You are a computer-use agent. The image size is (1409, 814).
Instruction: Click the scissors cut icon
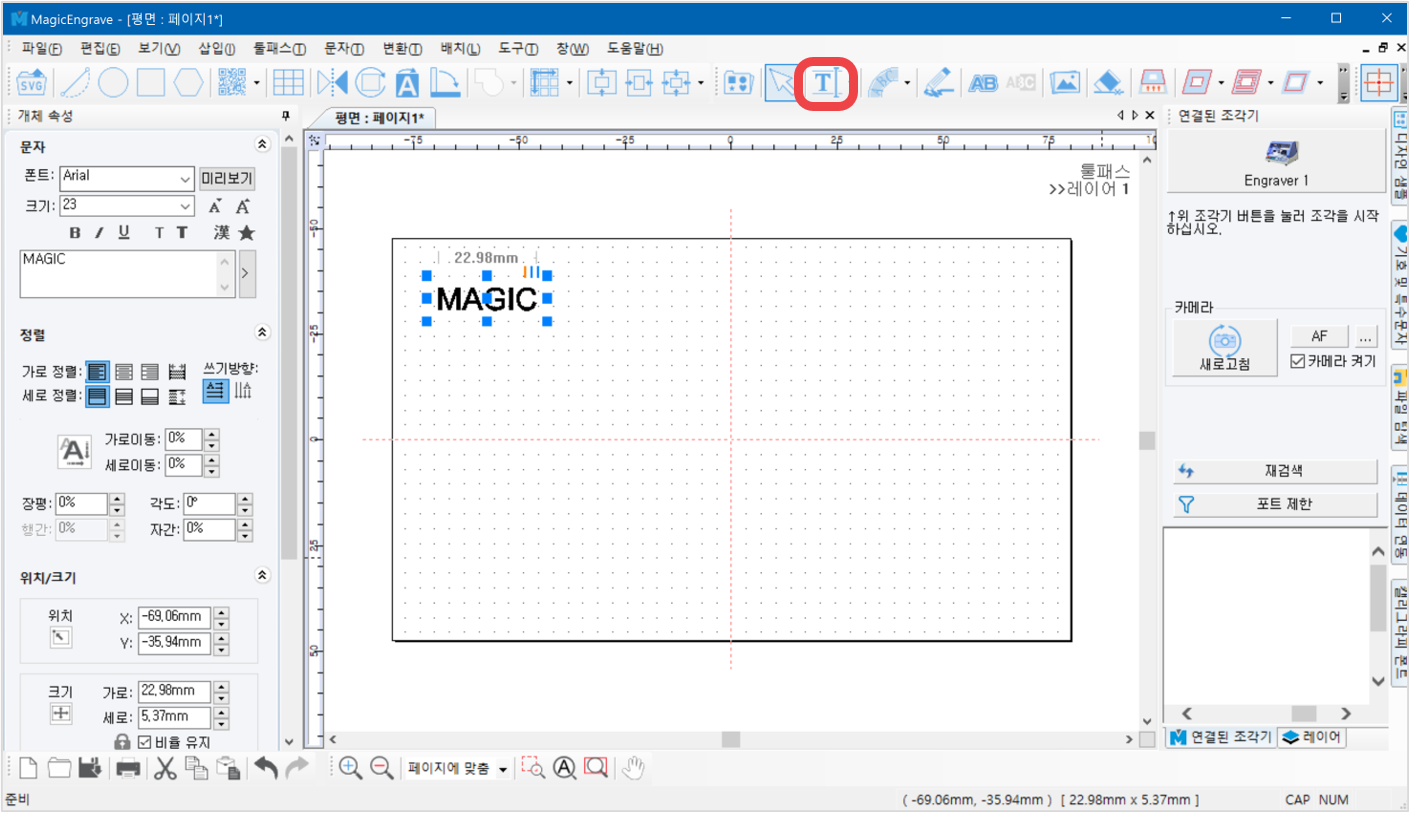tap(166, 768)
